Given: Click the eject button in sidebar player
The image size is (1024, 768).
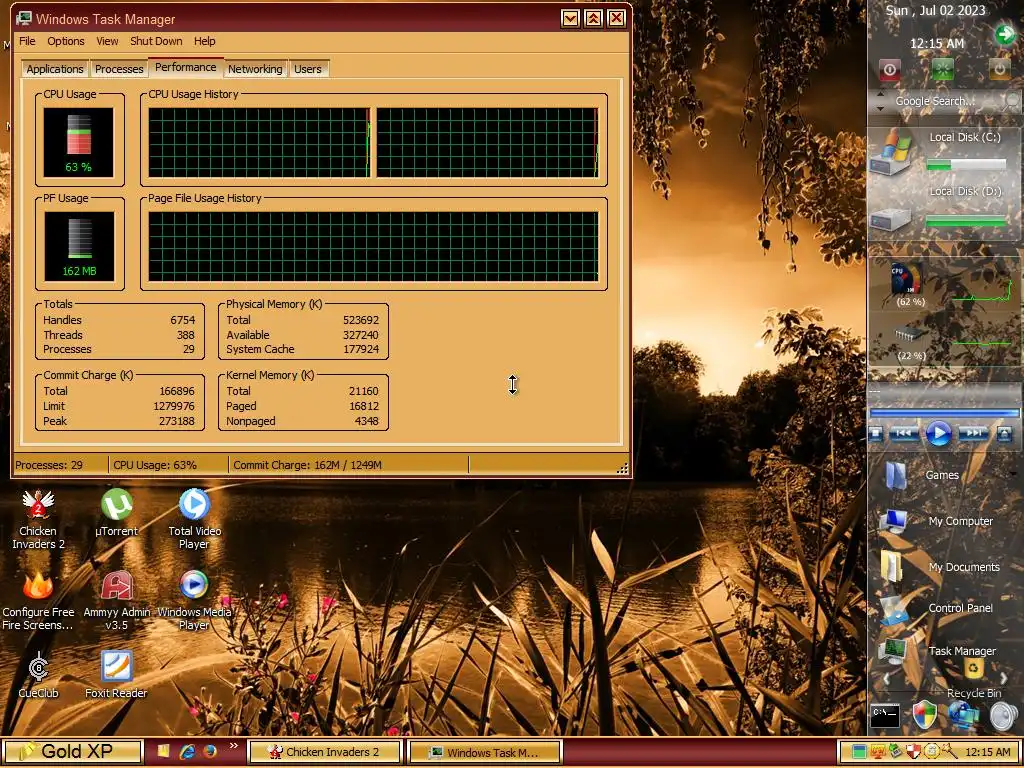Looking at the screenshot, I should (x=1004, y=433).
